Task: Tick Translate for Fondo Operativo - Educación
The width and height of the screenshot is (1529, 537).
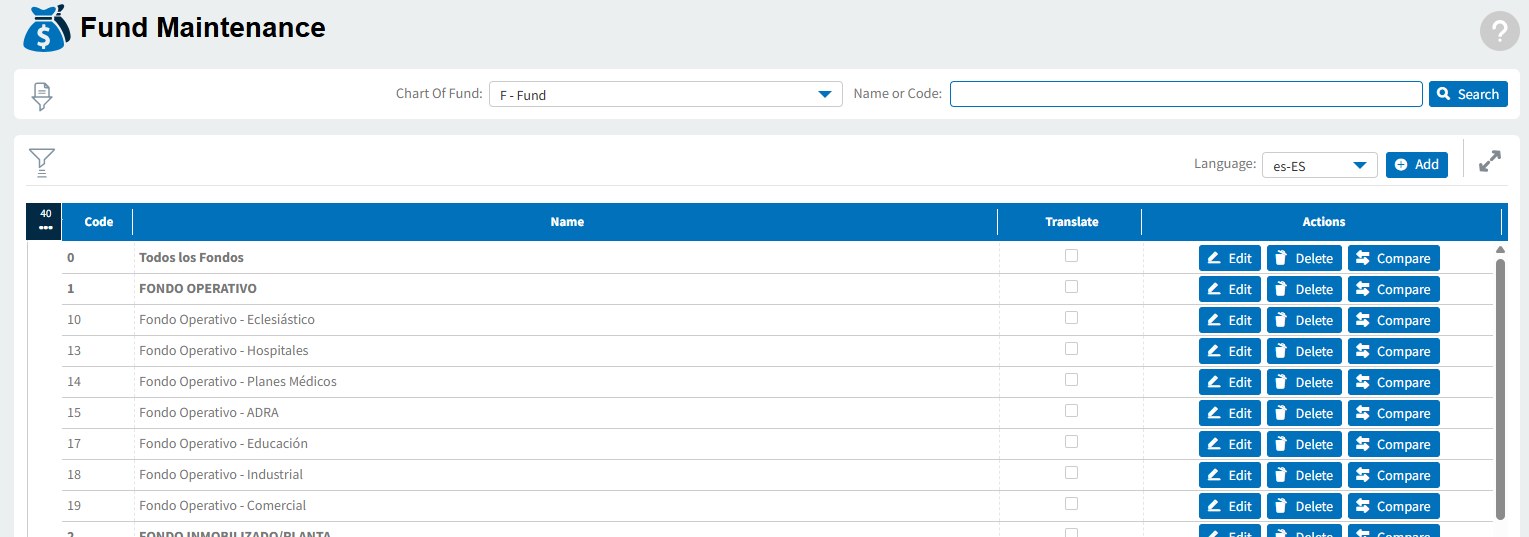Action: click(1071, 442)
